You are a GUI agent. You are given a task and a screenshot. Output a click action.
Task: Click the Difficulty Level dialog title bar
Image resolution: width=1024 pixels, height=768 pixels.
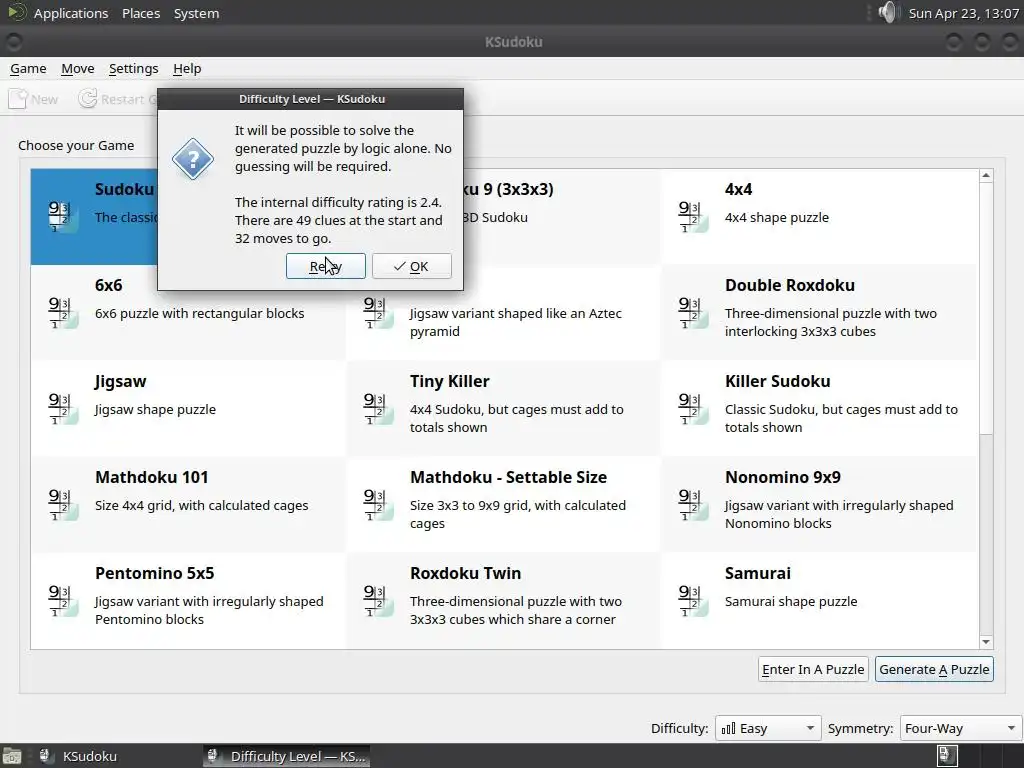tap(311, 99)
